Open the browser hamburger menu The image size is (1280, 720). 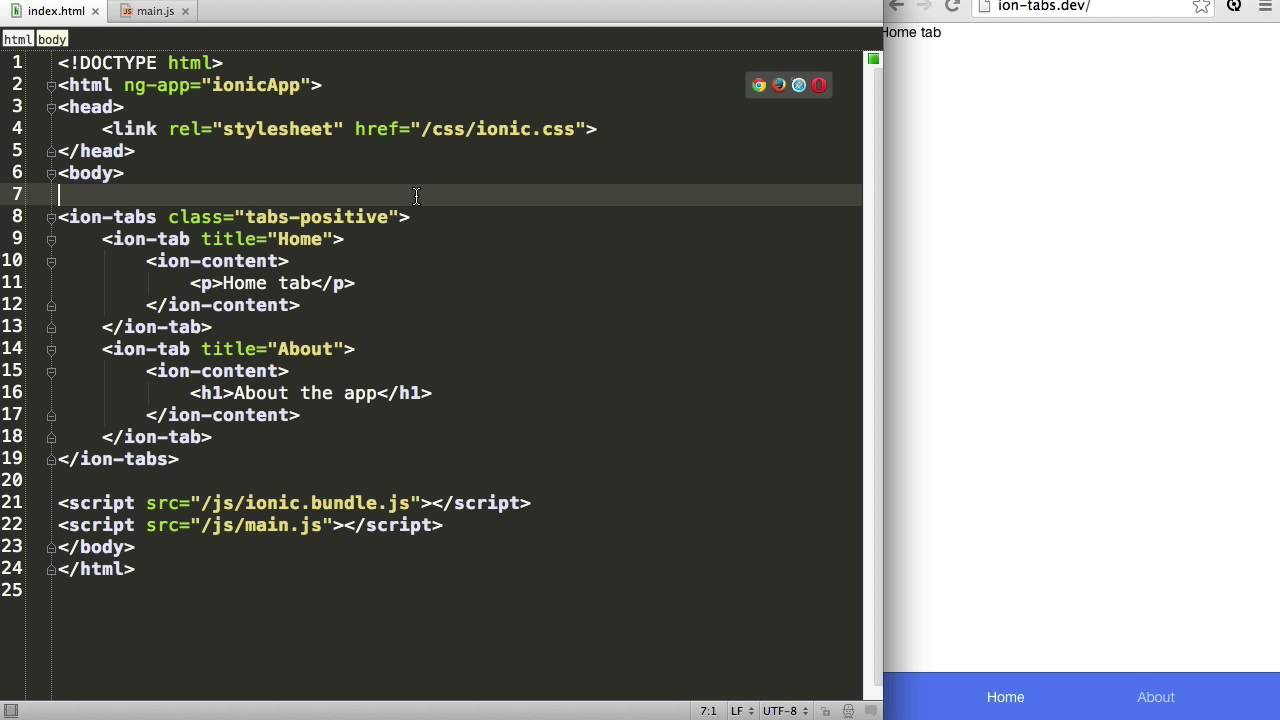point(1264,6)
